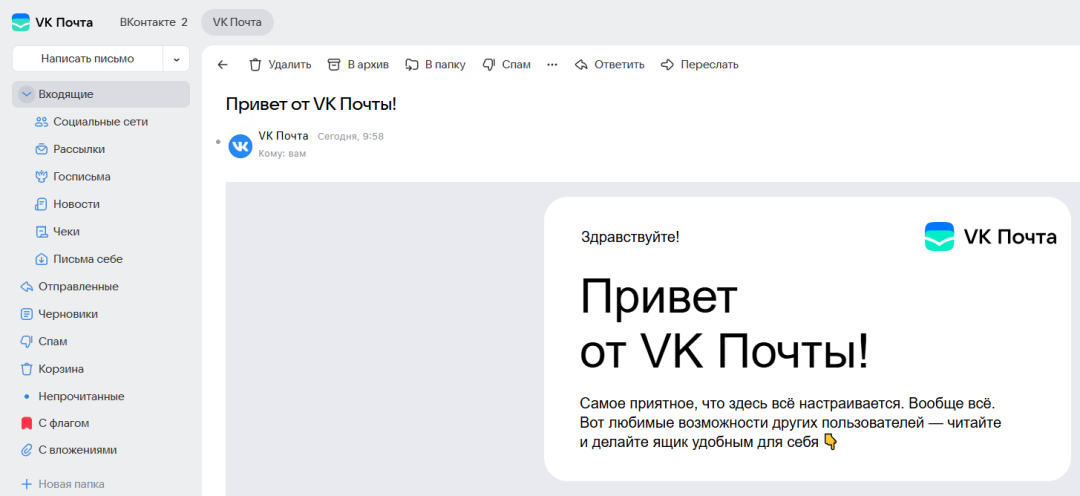
Task: Open the ВКонтакте 2 tab
Action: tap(154, 22)
